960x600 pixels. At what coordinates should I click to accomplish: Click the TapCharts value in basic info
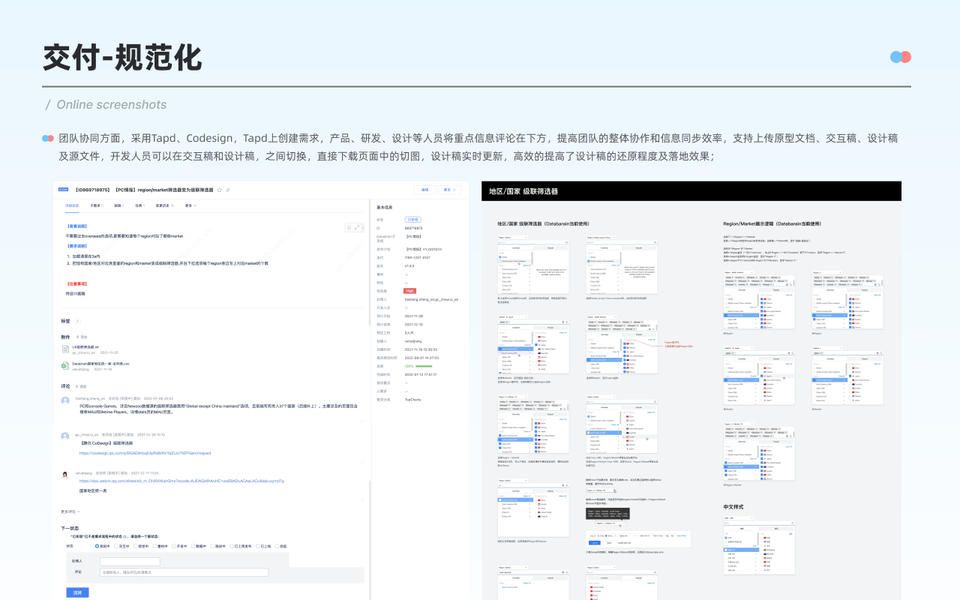tap(413, 399)
